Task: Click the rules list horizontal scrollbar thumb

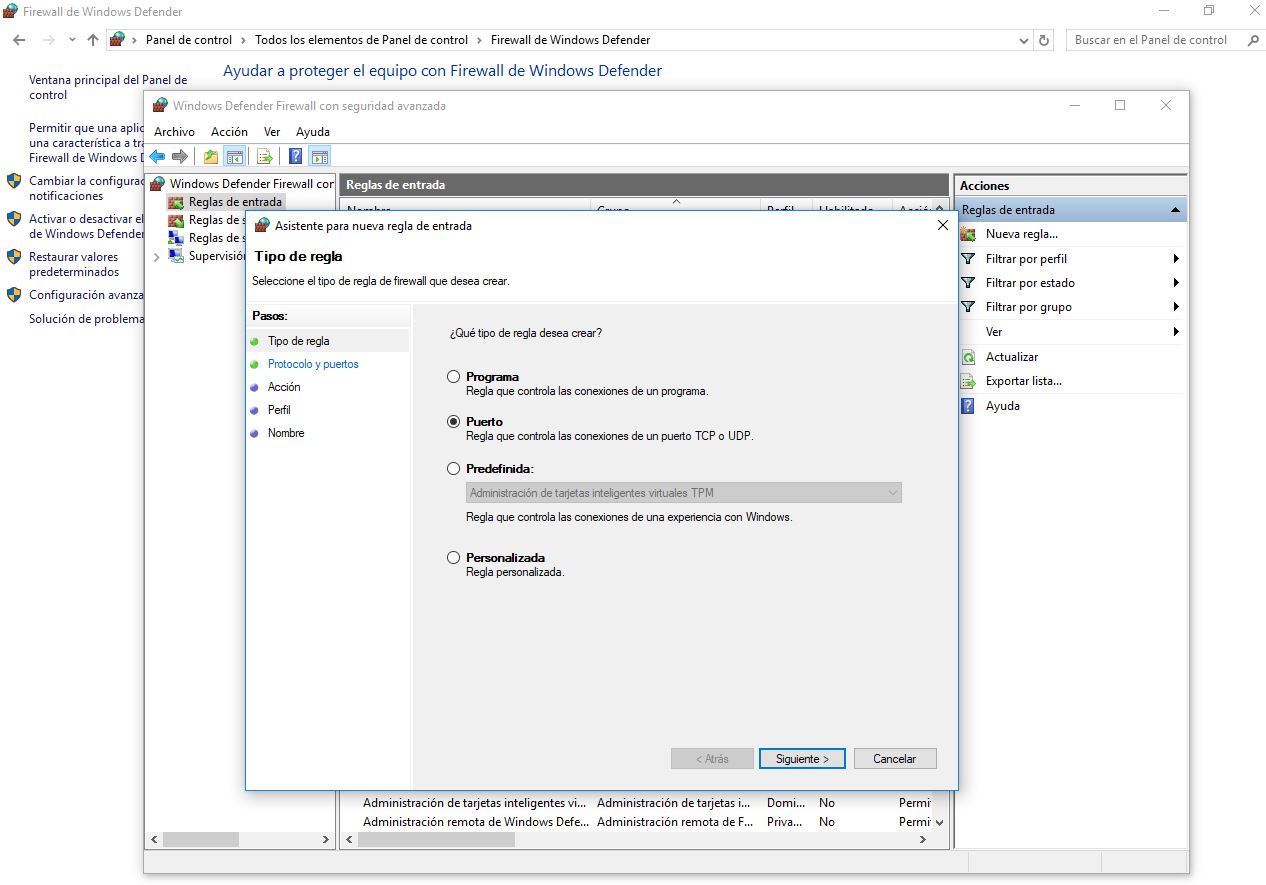Action: click(x=436, y=840)
